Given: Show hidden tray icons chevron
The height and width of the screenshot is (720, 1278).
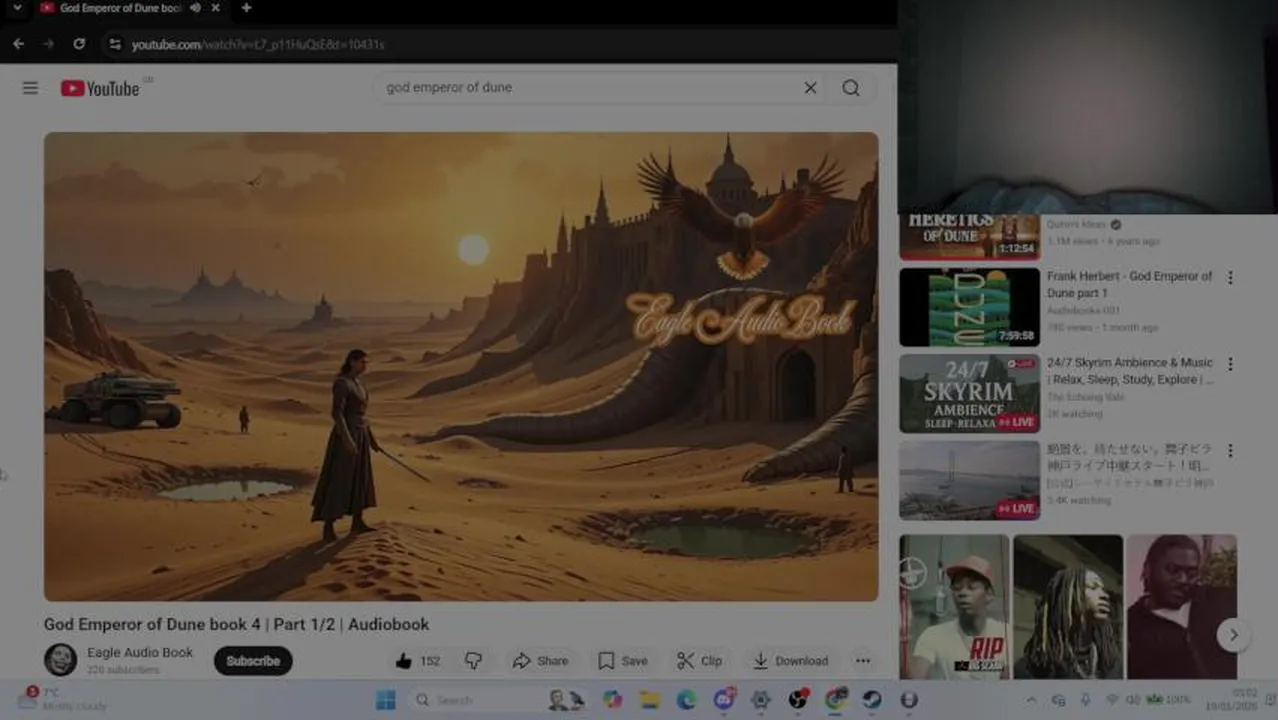Looking at the screenshot, I should coord(1031,700).
